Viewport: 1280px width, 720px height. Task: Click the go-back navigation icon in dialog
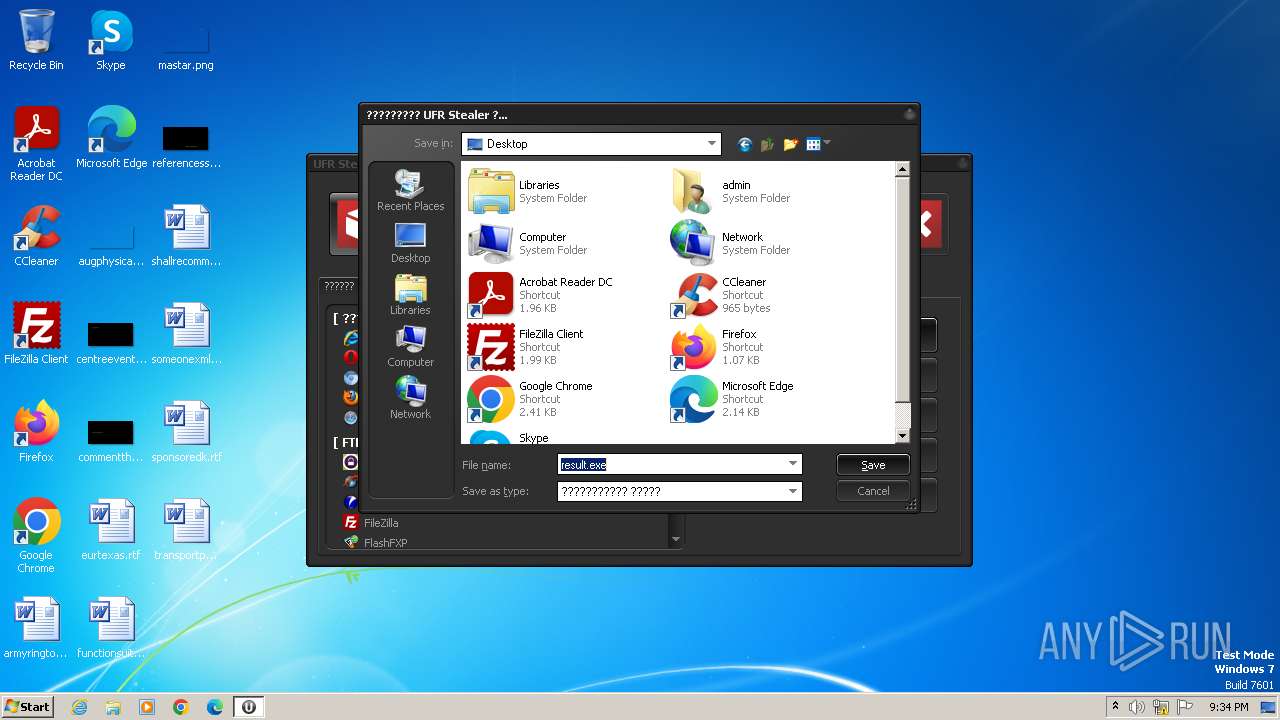coord(744,144)
